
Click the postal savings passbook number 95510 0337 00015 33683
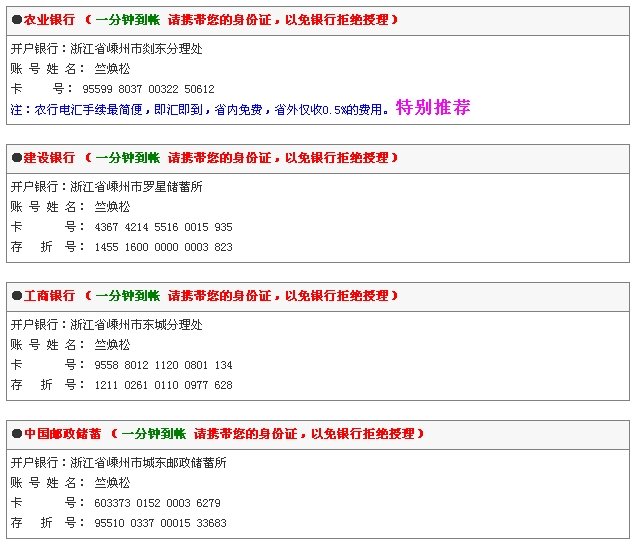coord(160,523)
